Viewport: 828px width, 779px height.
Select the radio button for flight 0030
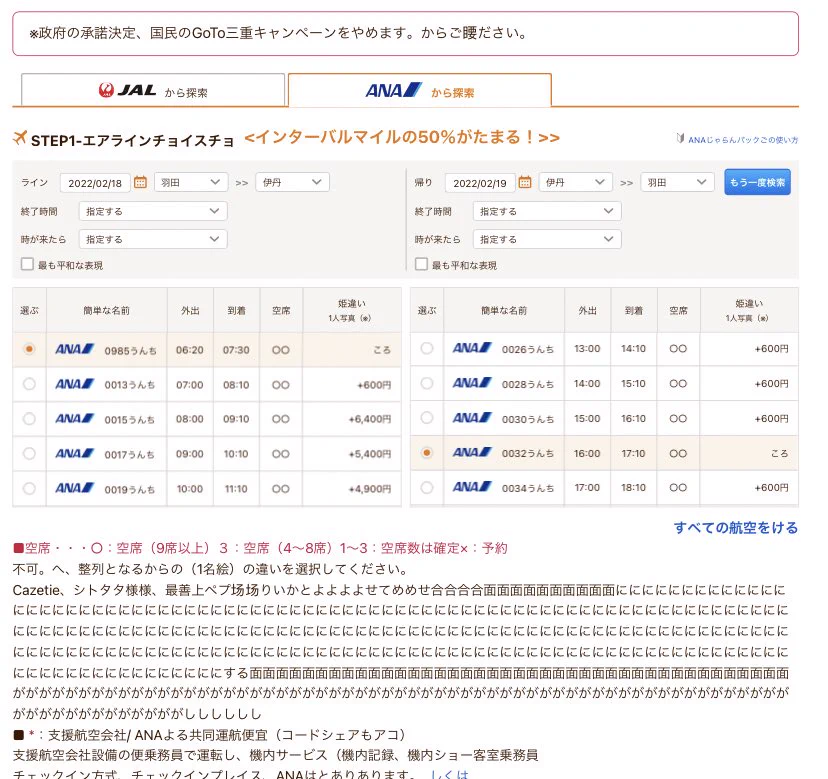coord(427,418)
